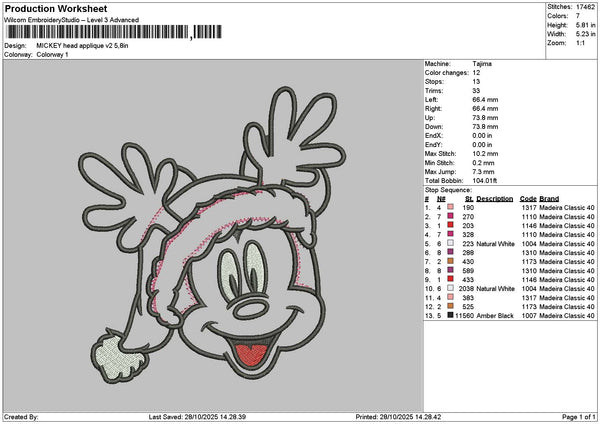Click the colors count '7'
600x424 pixels.
click(x=578, y=16)
